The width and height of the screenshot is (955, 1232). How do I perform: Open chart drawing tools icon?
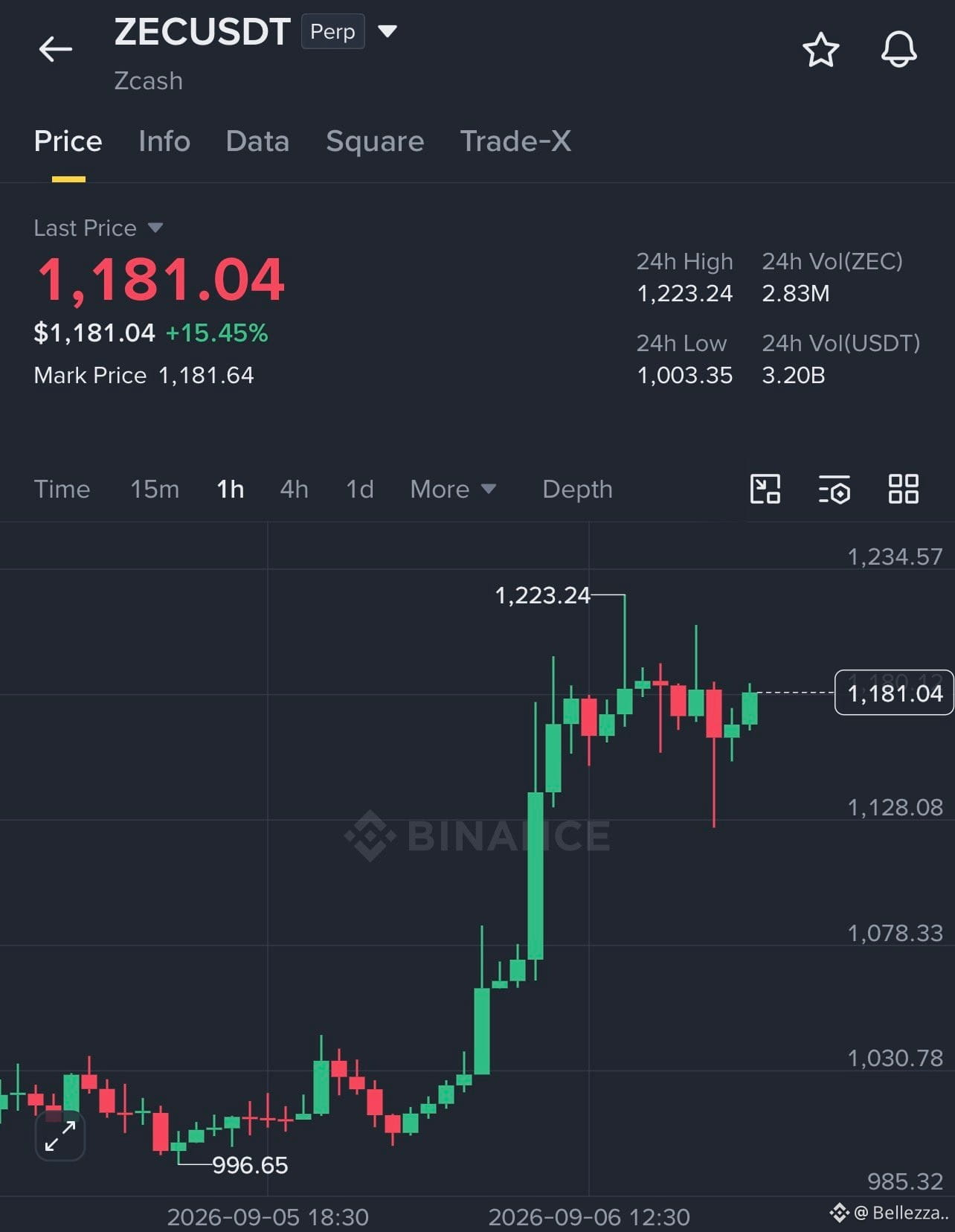click(x=765, y=489)
